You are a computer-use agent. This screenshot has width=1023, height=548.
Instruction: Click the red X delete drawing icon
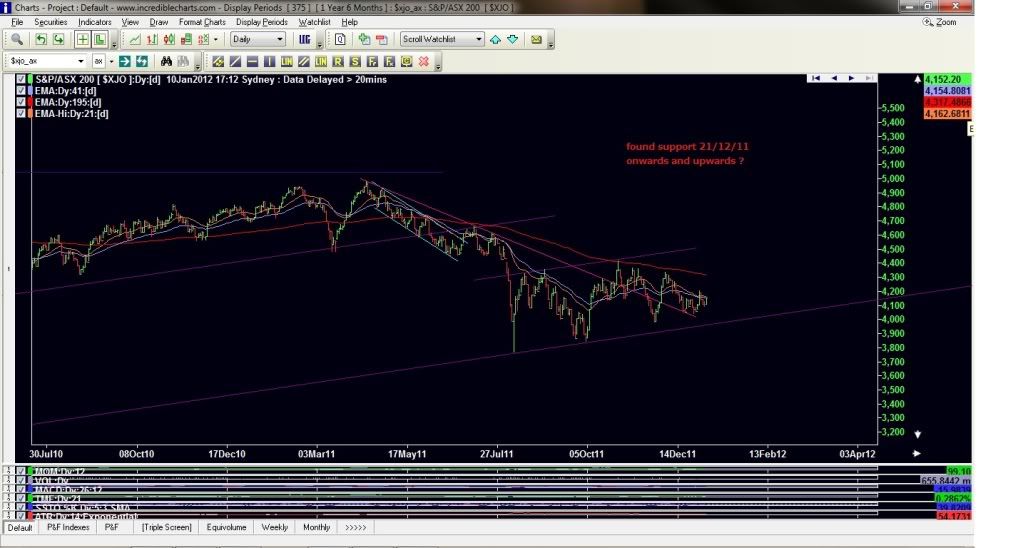pos(423,61)
